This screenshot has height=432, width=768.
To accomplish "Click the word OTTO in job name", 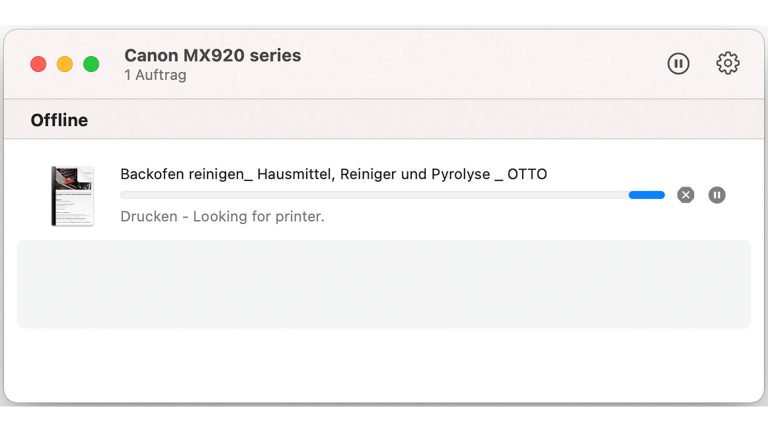I will click(527, 174).
